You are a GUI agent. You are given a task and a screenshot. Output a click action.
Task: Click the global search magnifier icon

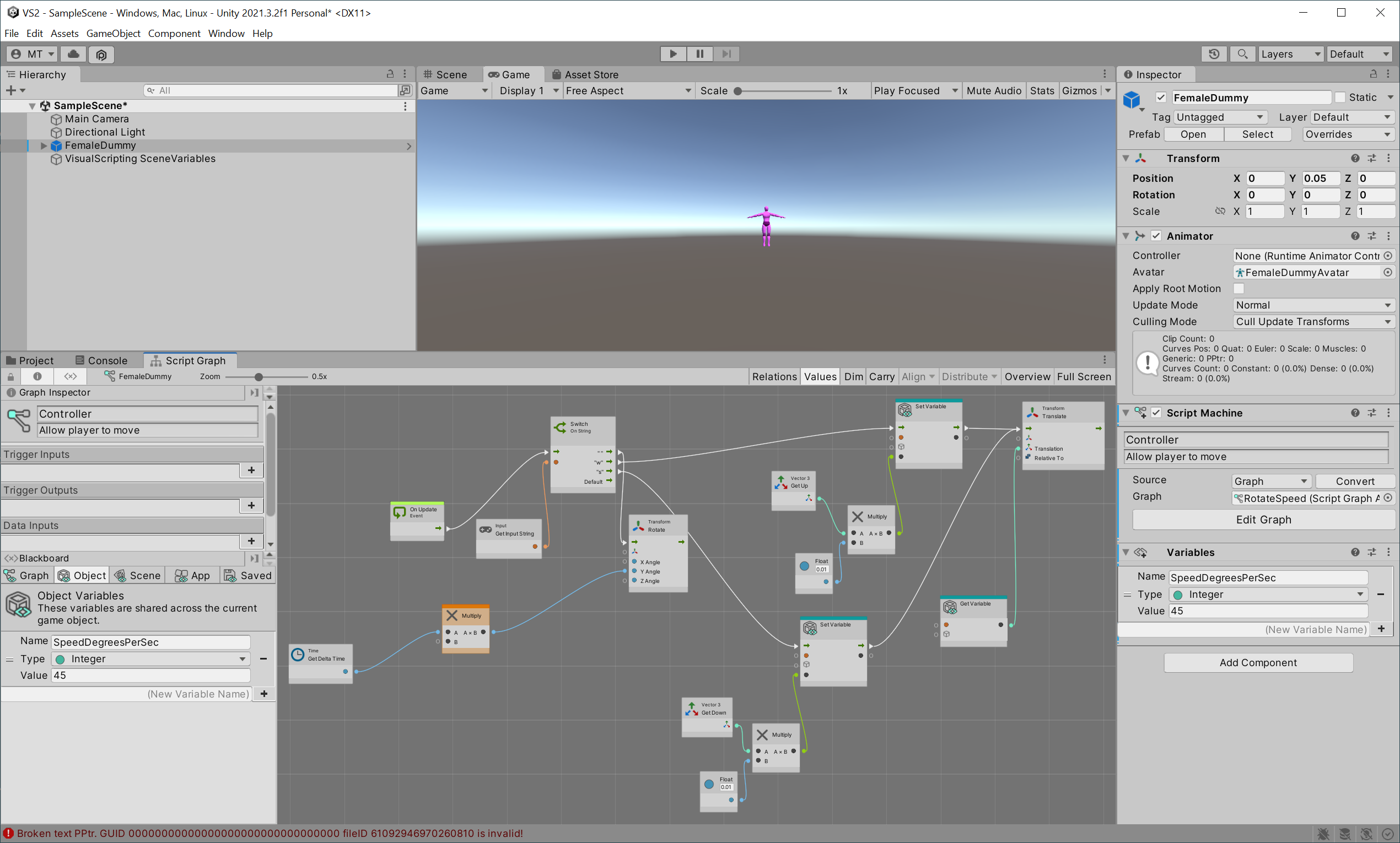pyautogui.click(x=1242, y=54)
